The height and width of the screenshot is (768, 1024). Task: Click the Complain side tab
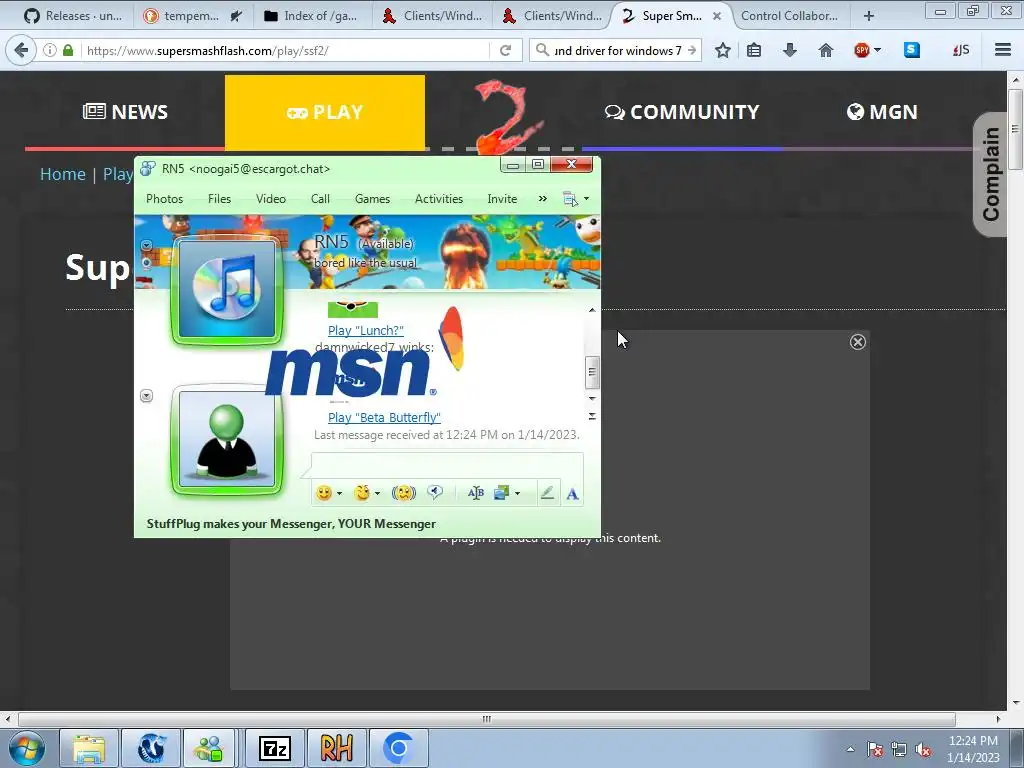pos(990,174)
